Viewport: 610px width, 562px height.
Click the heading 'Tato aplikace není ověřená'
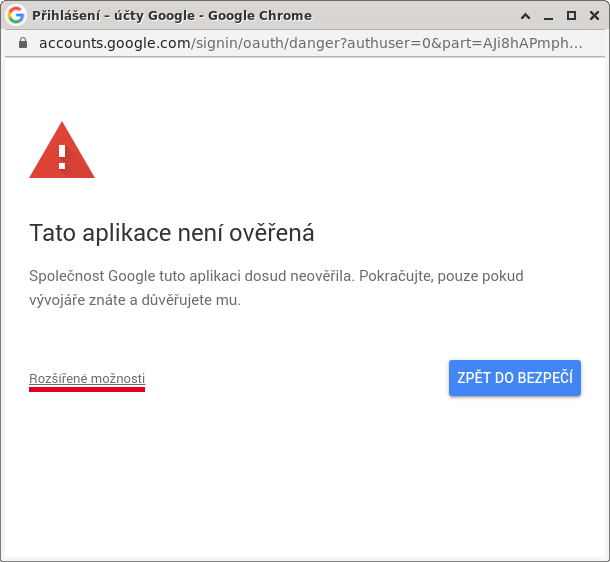click(172, 233)
